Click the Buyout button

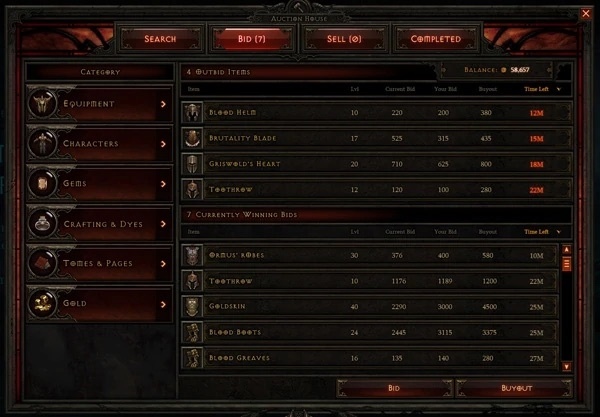(516, 388)
